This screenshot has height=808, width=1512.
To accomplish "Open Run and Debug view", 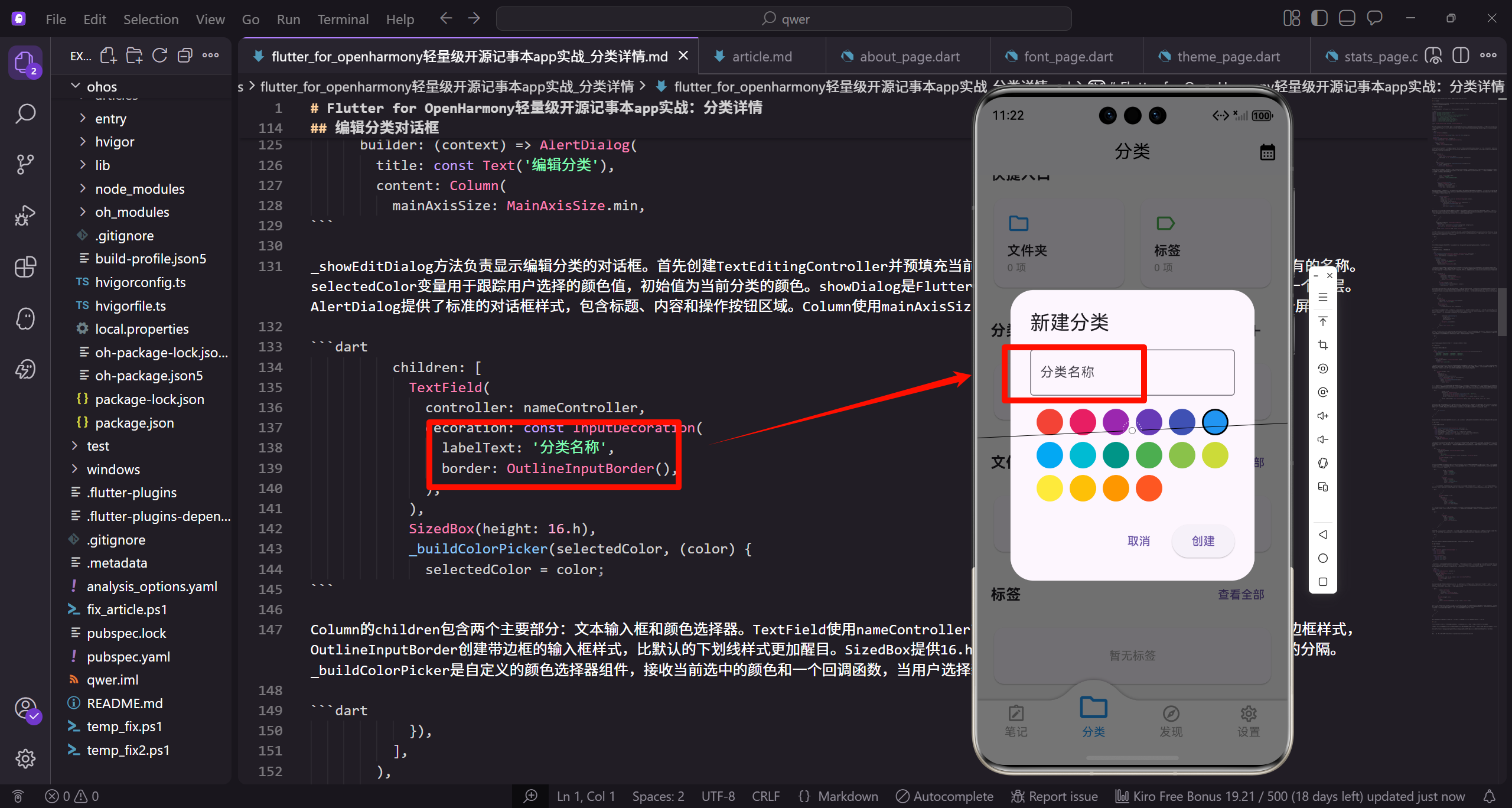I will (25, 216).
